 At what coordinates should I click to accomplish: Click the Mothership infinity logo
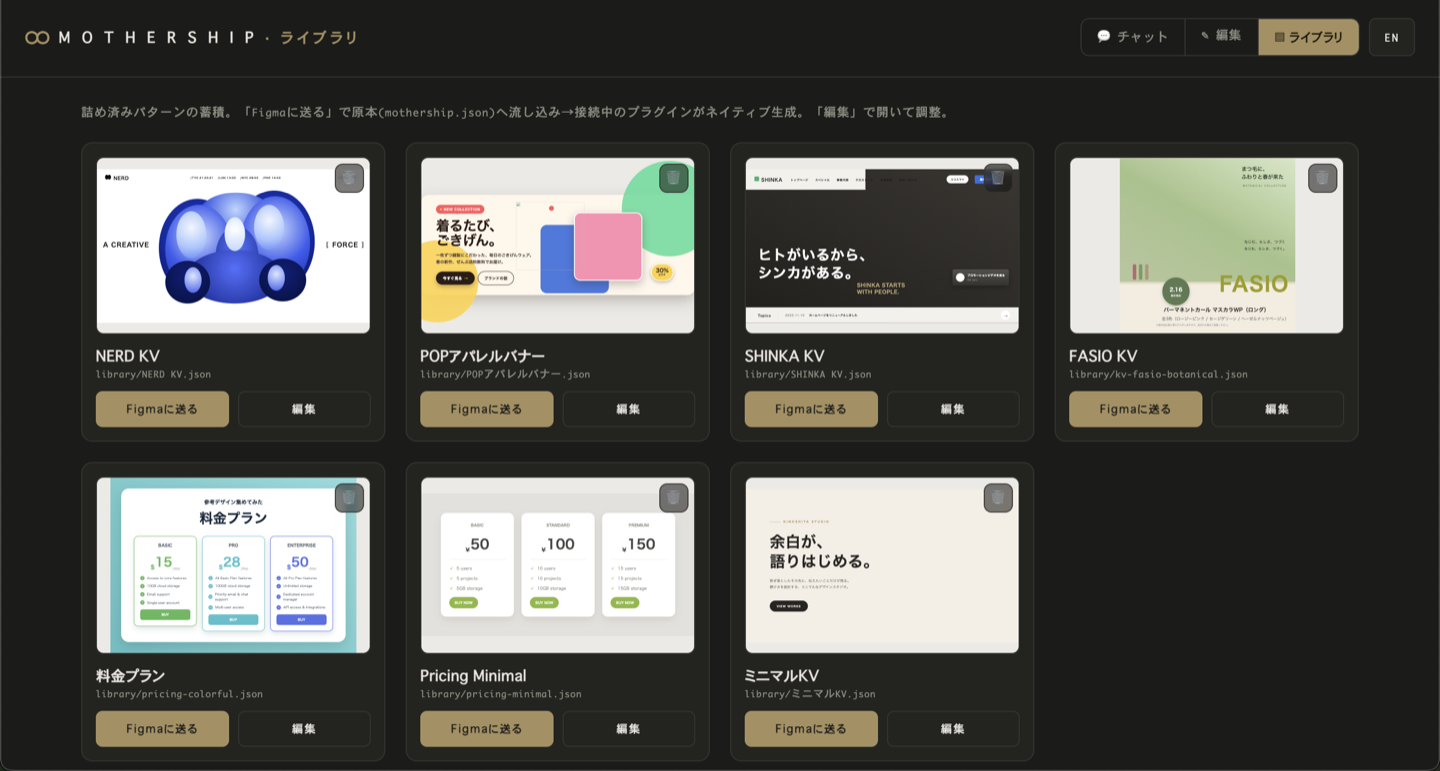coord(37,38)
